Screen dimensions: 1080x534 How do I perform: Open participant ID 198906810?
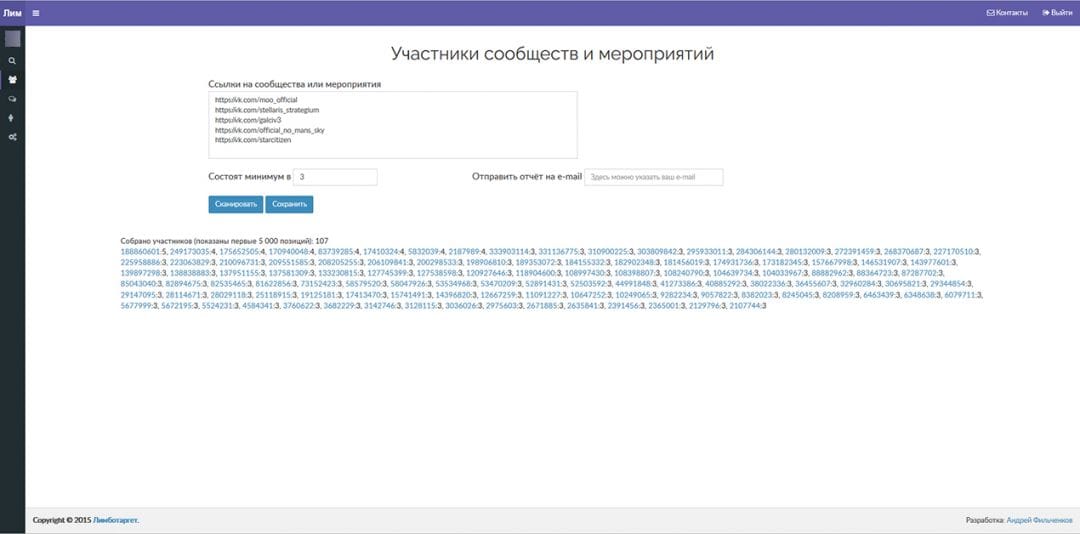click(x=488, y=263)
